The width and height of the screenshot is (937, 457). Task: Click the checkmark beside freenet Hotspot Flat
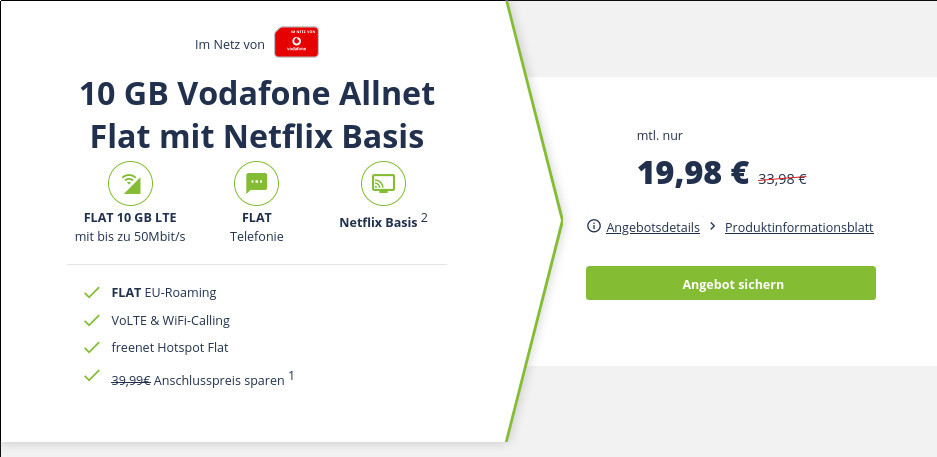point(93,348)
